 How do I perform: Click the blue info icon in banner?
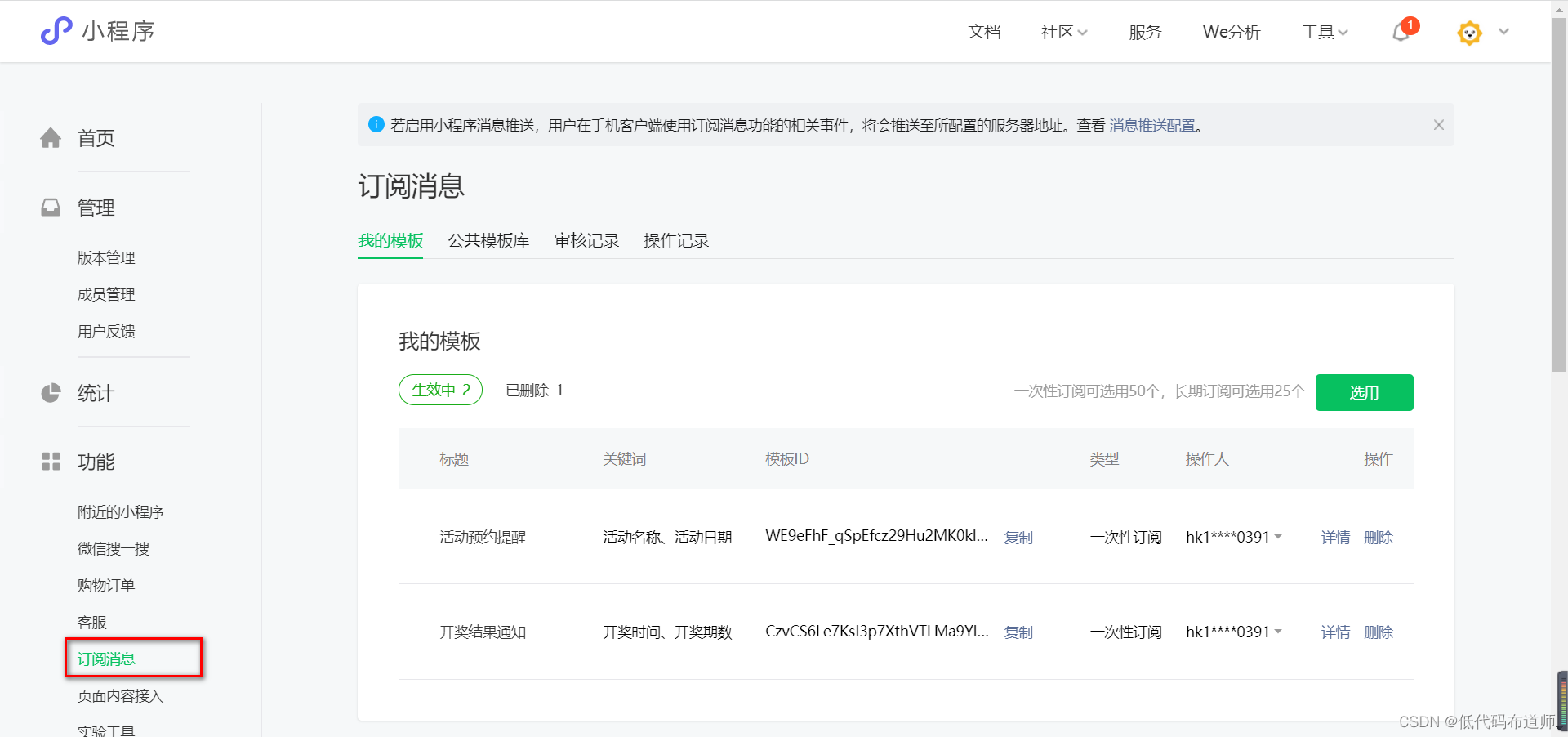coord(376,124)
